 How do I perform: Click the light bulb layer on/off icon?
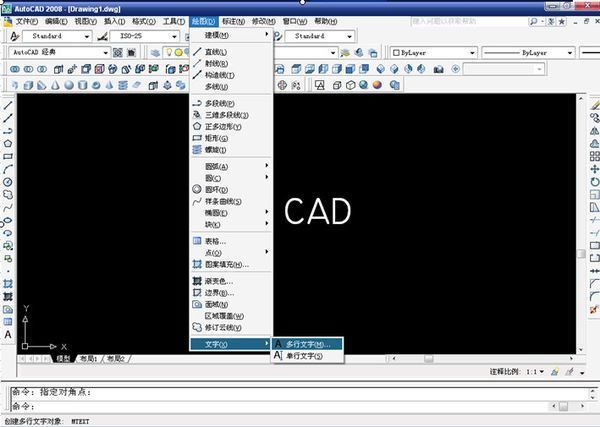pos(168,52)
